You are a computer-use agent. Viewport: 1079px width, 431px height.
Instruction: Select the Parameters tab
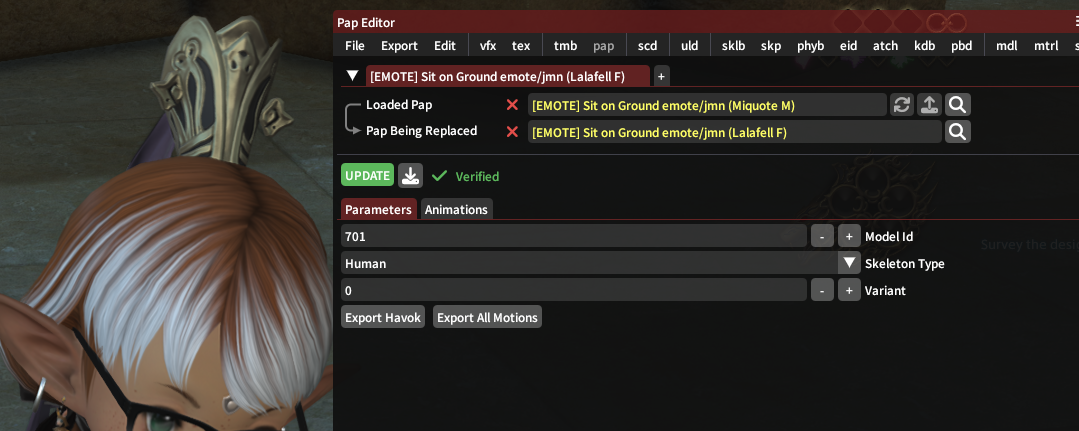[378, 209]
